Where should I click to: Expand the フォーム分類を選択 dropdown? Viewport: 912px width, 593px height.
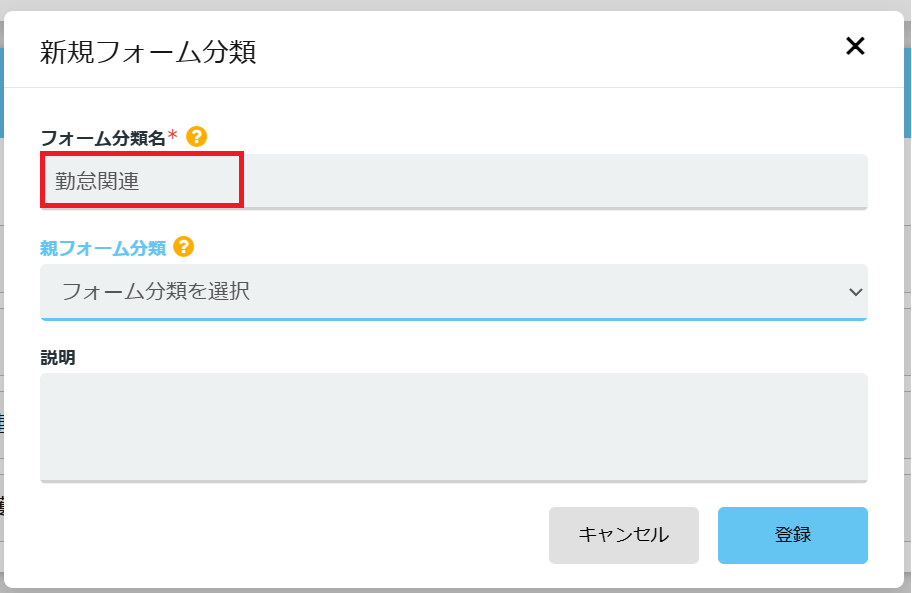pyautogui.click(x=454, y=292)
